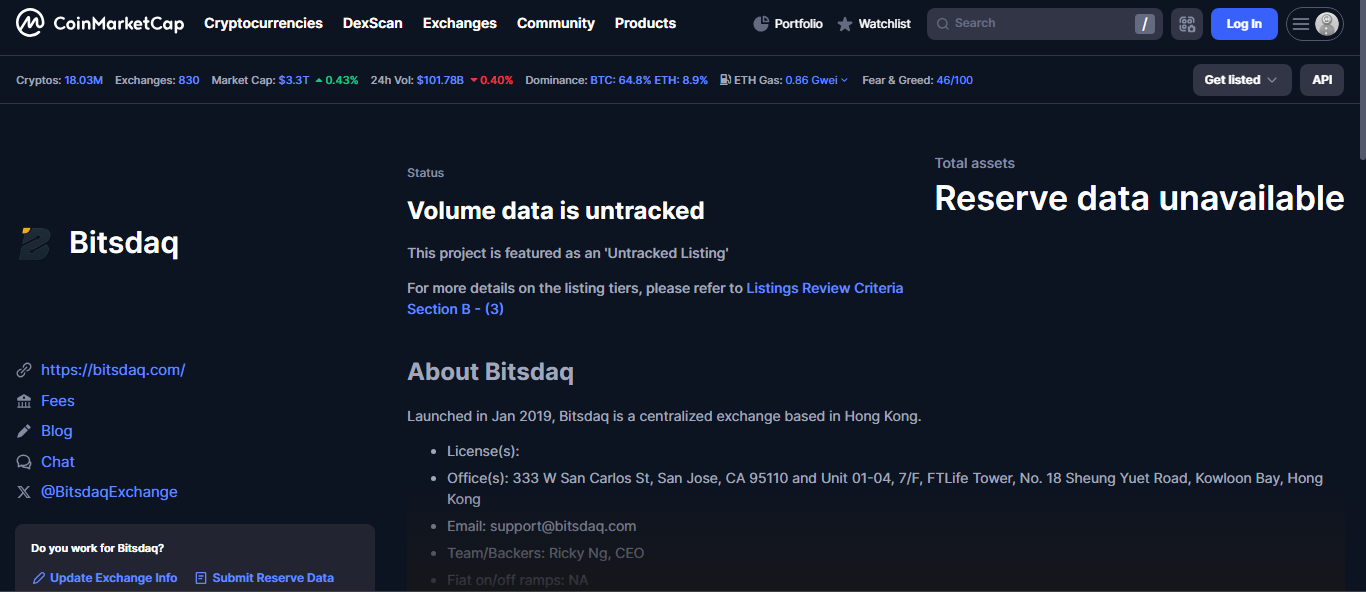
Task: Open the hamburger profile menu
Action: (1301, 24)
